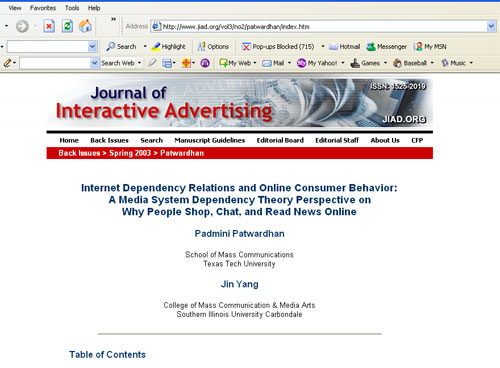Open the My Yahoo! toolbar shortcut
The height and width of the screenshot is (368, 500).
[317, 63]
